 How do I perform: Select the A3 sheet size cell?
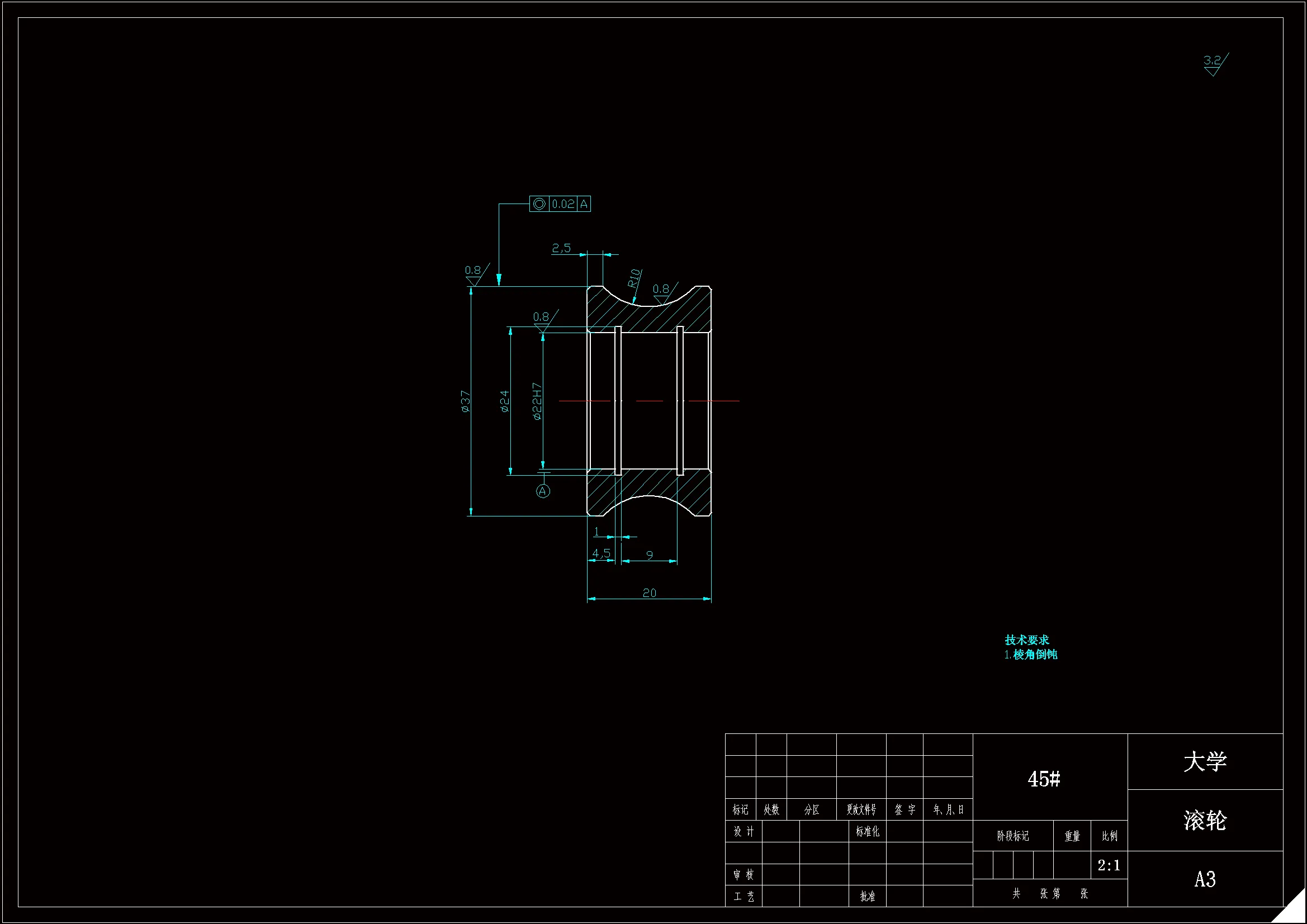point(1205,880)
